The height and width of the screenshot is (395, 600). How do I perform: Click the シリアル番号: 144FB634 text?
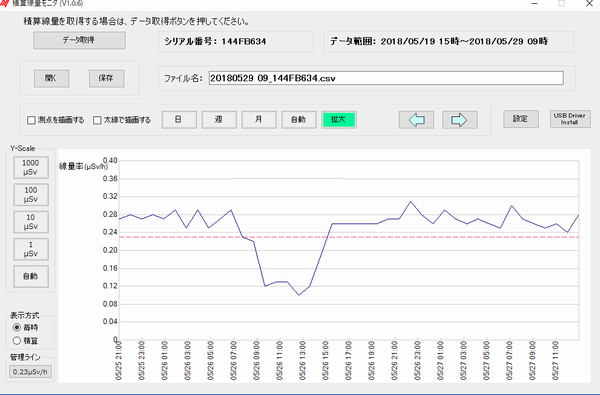(x=215, y=41)
